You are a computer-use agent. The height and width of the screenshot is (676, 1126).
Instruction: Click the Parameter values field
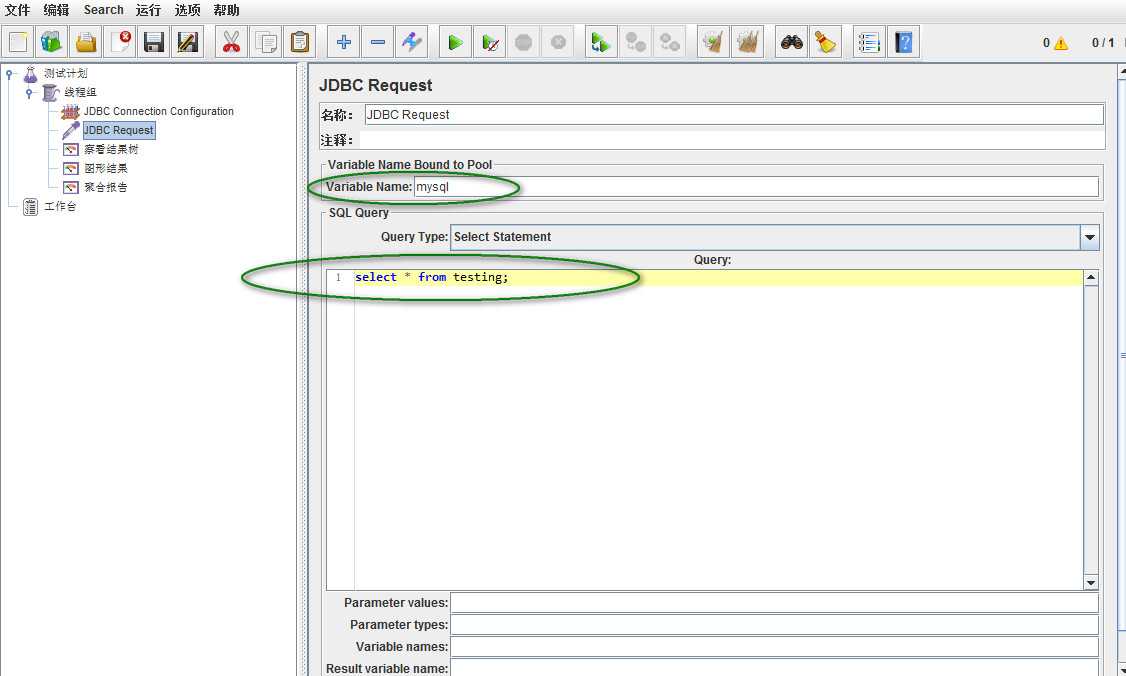coord(774,603)
